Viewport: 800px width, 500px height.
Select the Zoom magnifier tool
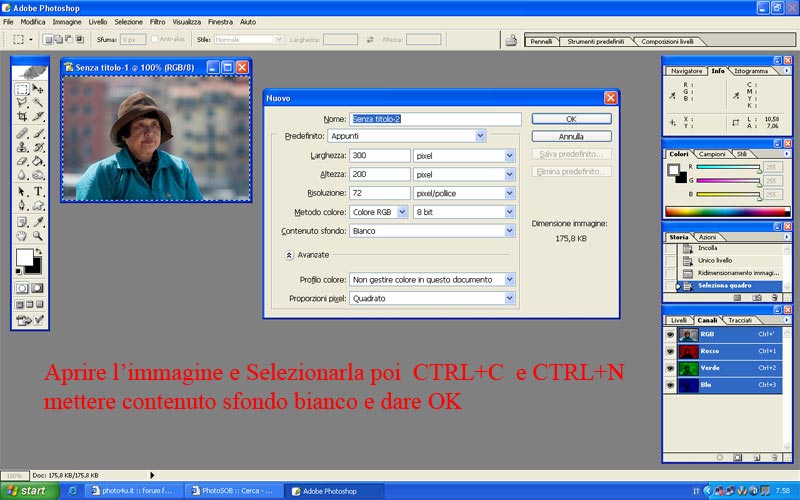point(38,236)
